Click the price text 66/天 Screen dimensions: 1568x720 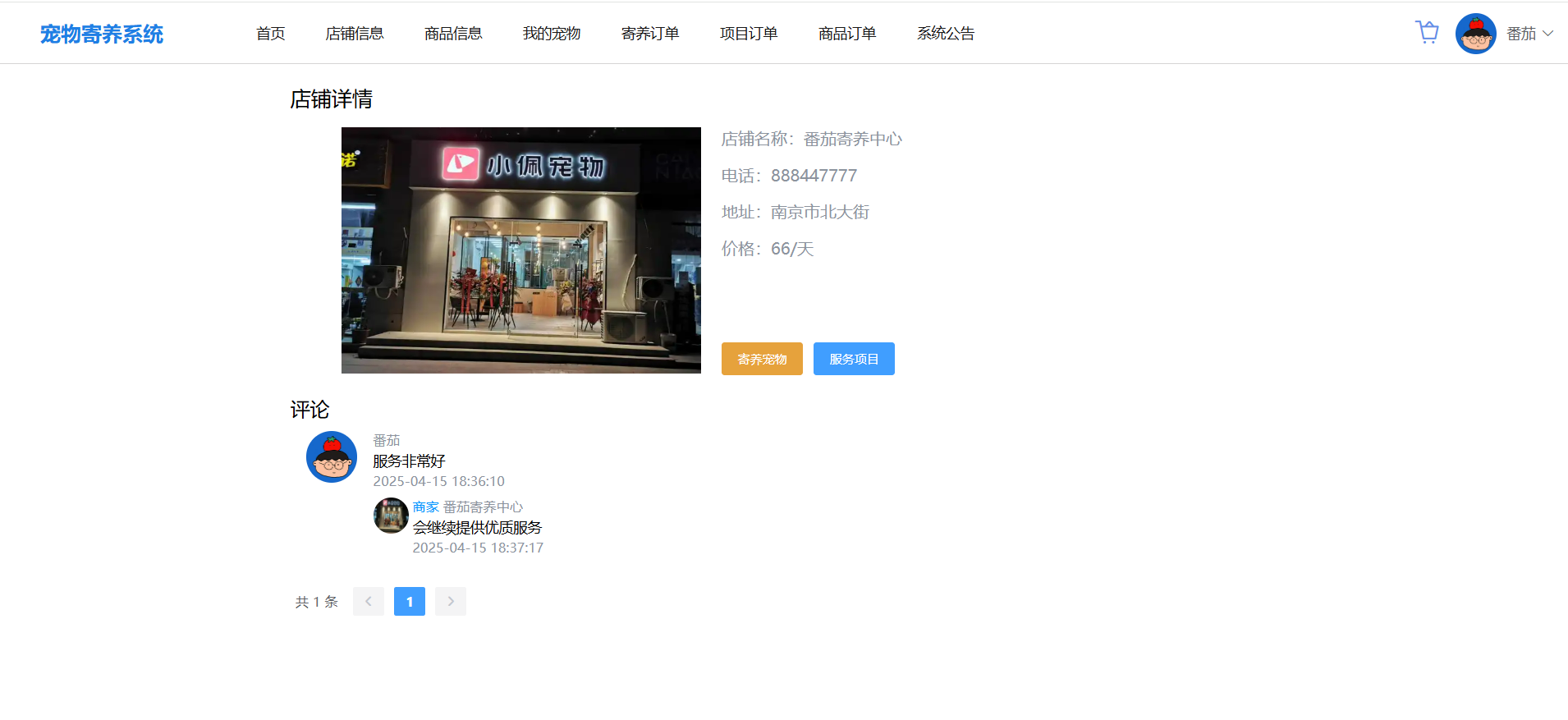pos(792,249)
